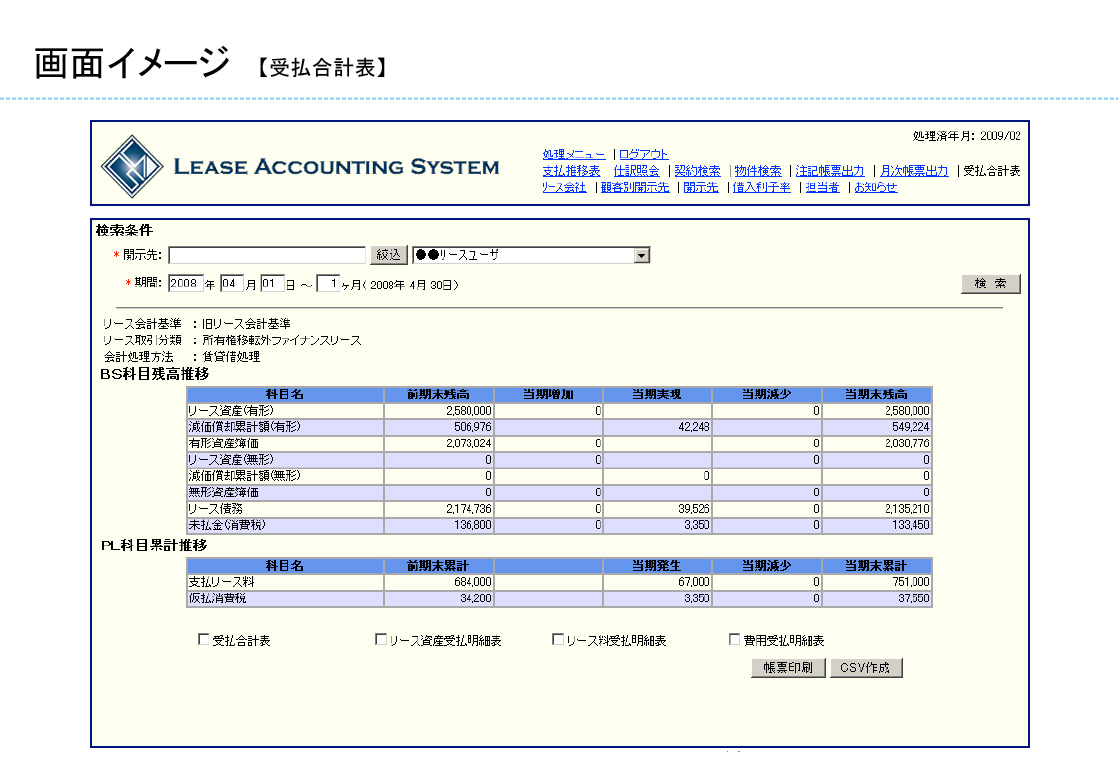
Task: Select the リース債務 row label
Action: [x=216, y=509]
